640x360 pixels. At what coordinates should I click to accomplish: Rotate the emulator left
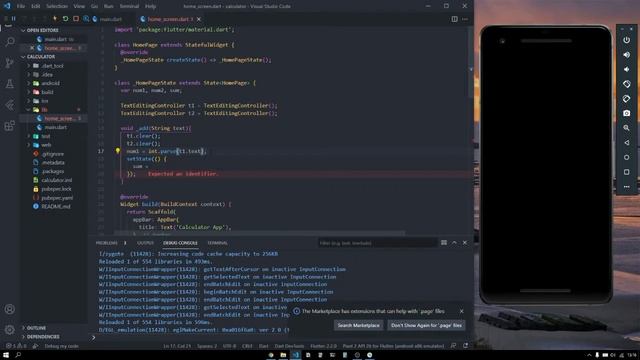[x=627, y=84]
